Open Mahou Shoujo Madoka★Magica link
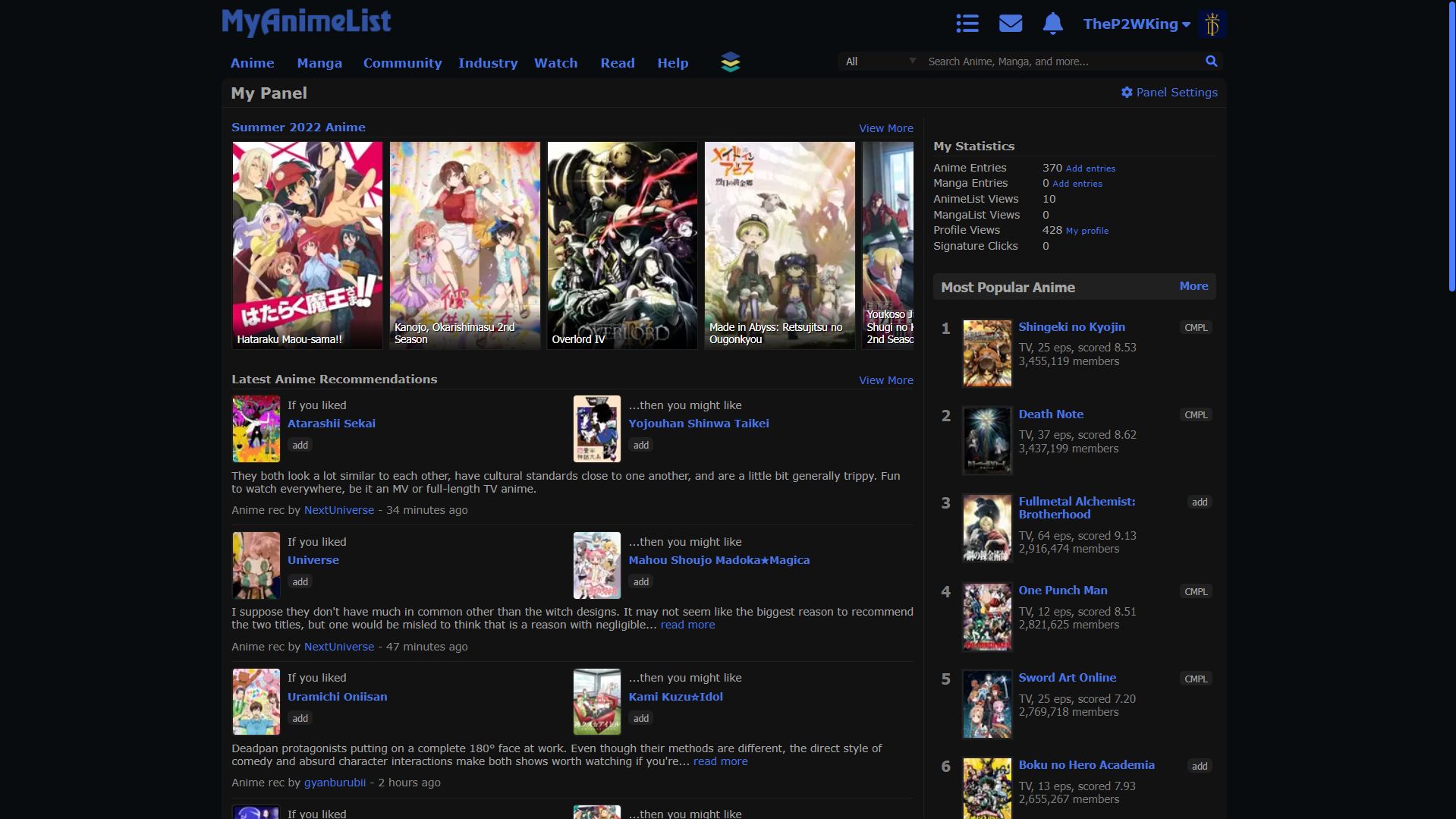Viewport: 1456px width, 819px height. tap(719, 560)
